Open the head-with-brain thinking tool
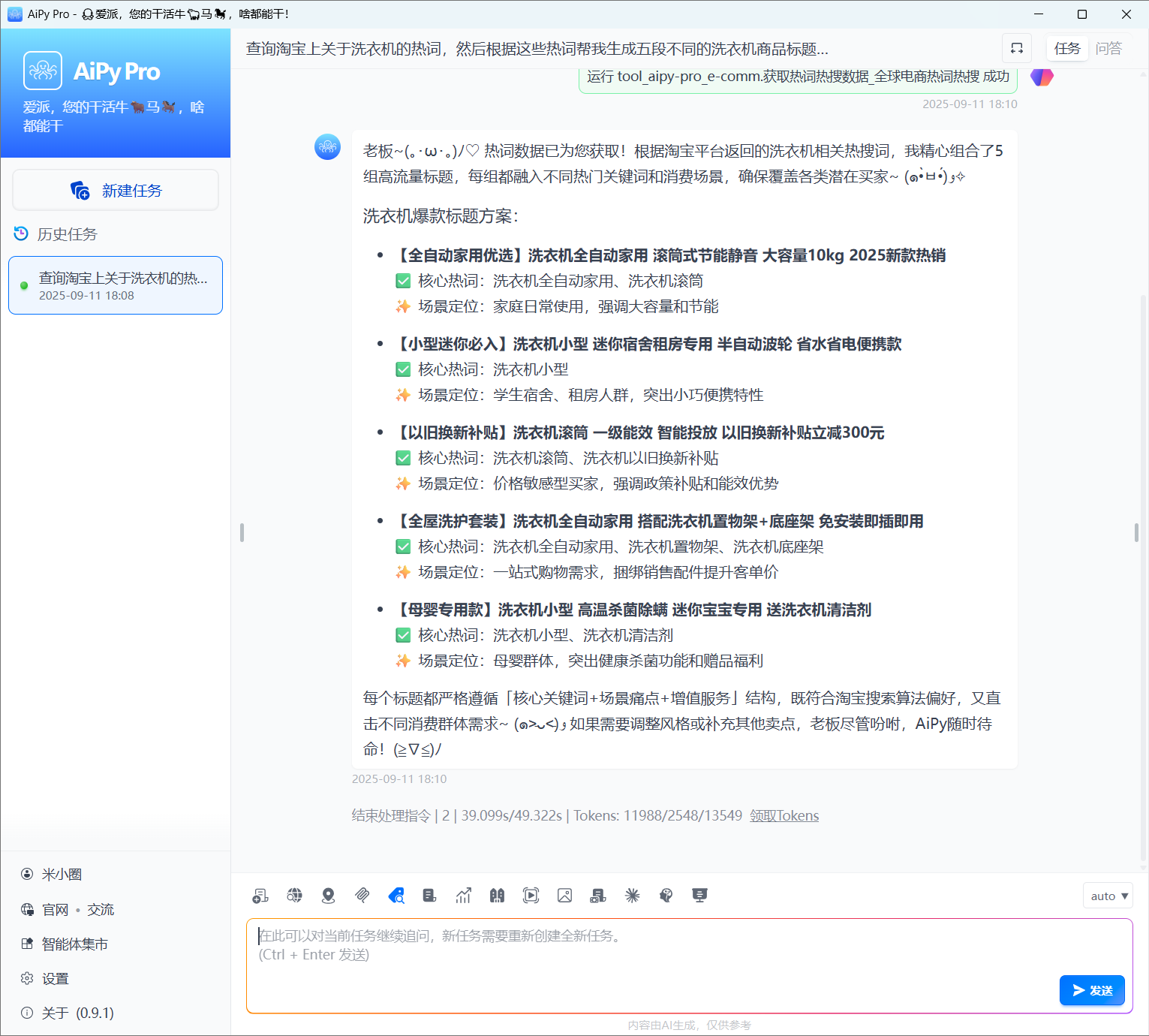Image resolution: width=1149 pixels, height=1036 pixels. [x=666, y=896]
